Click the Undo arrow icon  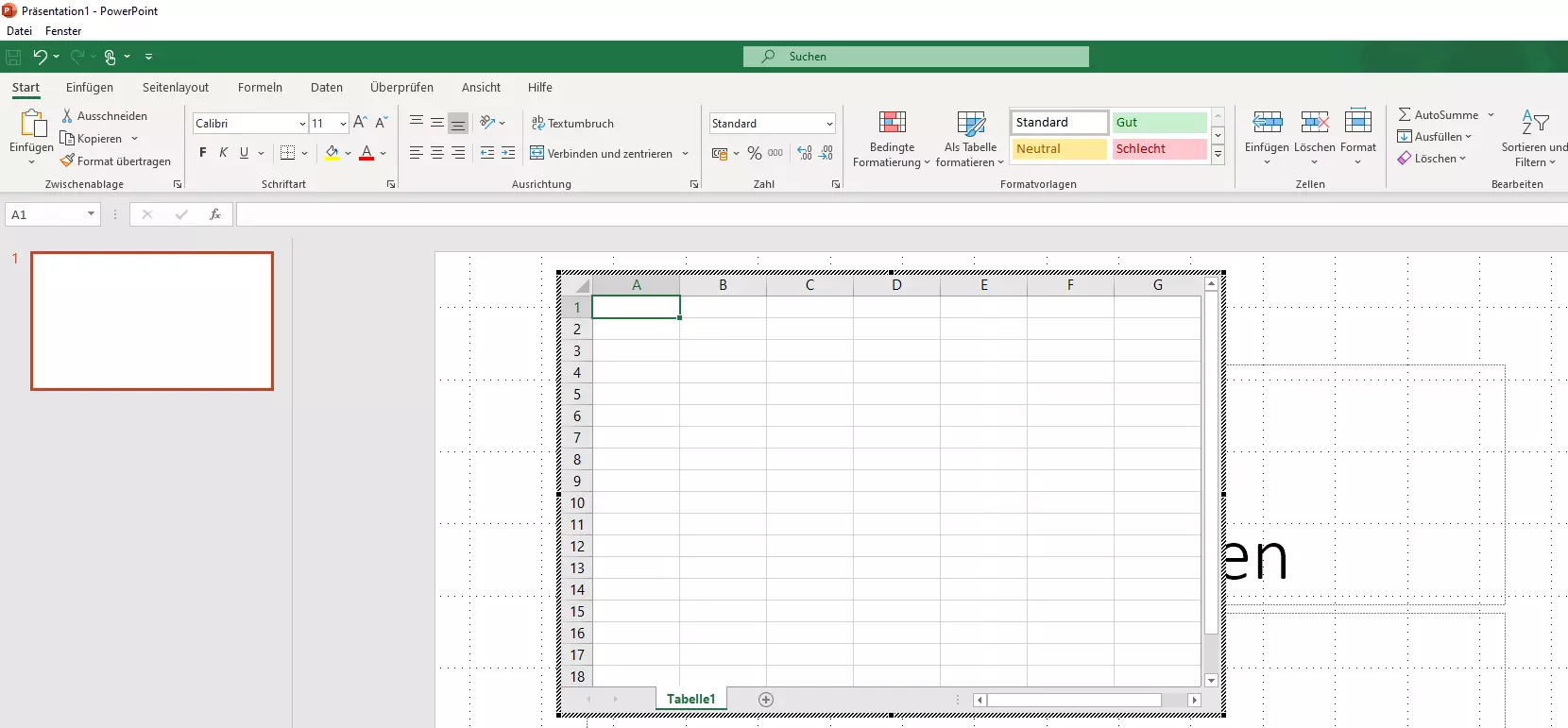40,57
